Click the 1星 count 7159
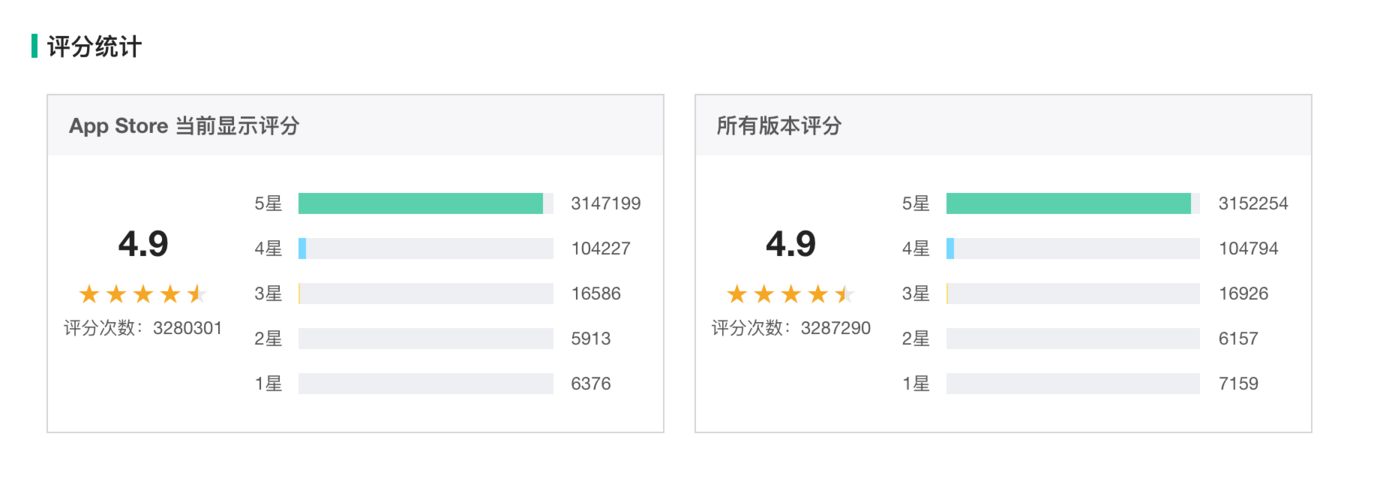 pyautogui.click(x=1238, y=384)
